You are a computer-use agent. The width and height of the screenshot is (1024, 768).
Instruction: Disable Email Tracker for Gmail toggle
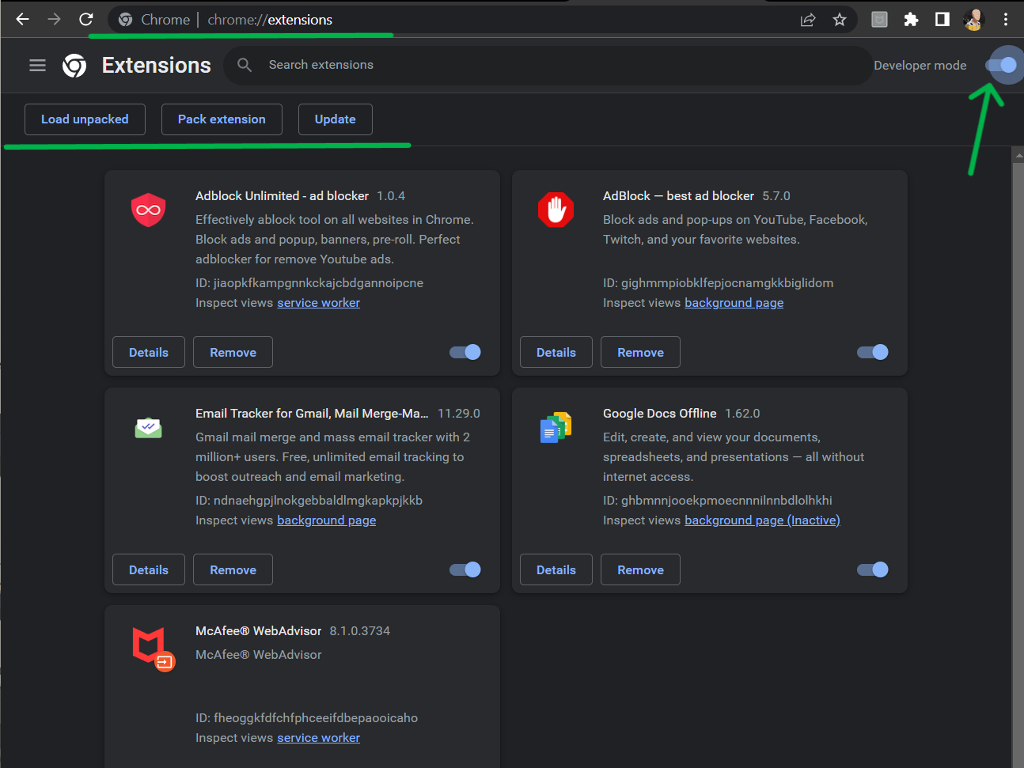pos(465,569)
